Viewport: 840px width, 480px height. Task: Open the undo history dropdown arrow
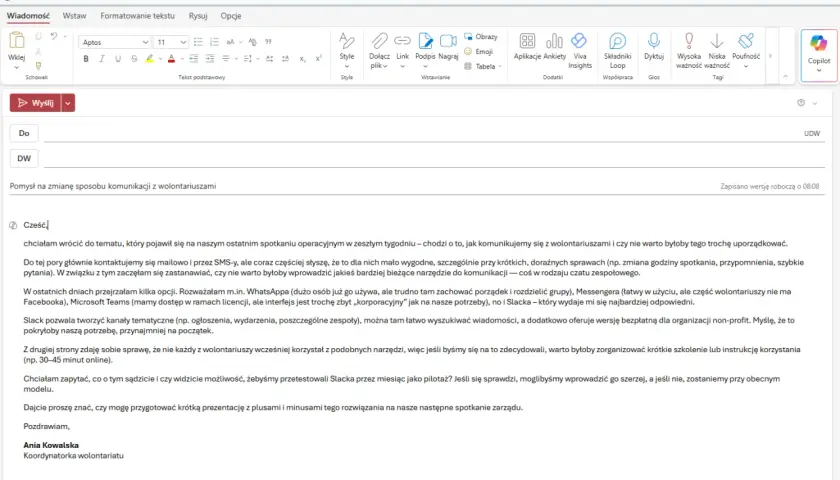pos(65,36)
